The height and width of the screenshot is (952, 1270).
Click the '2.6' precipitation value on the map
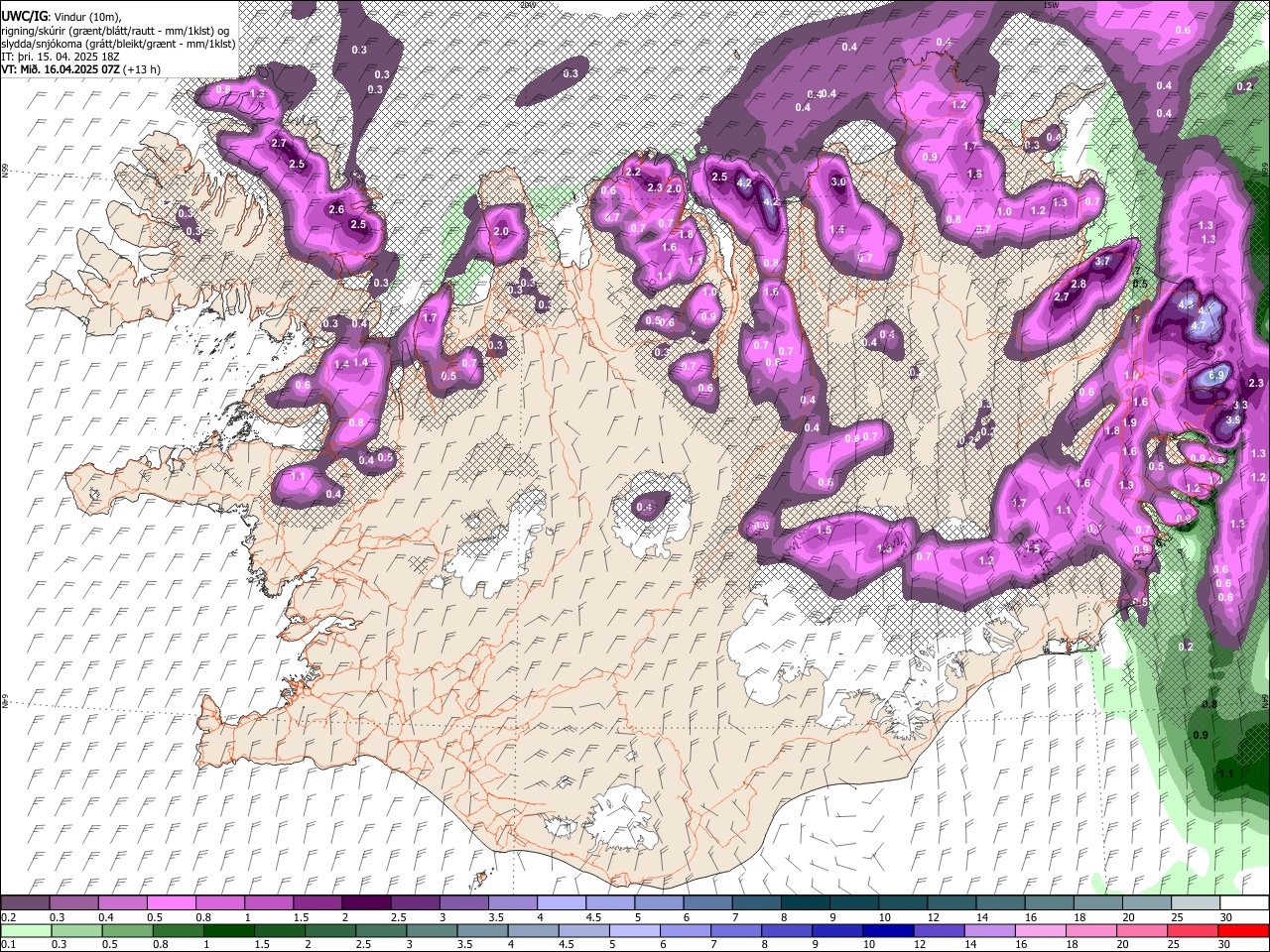pos(336,209)
